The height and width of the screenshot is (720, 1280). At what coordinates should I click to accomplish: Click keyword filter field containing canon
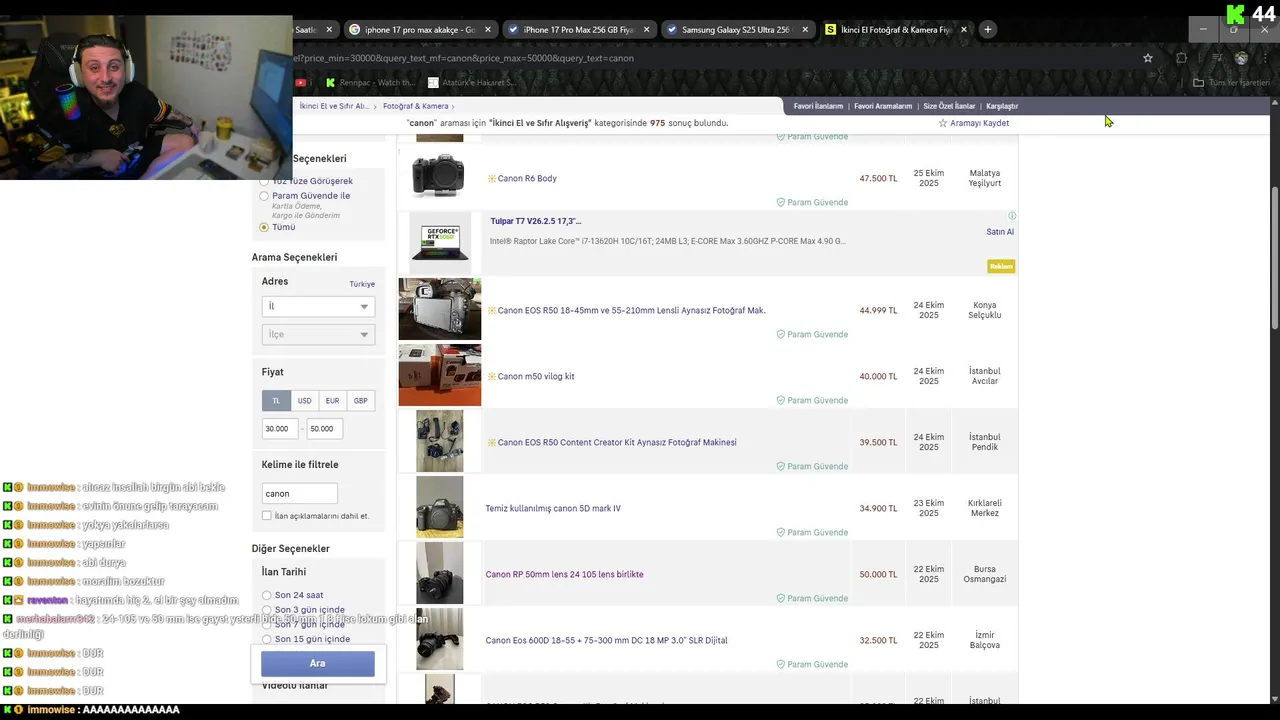coord(299,493)
